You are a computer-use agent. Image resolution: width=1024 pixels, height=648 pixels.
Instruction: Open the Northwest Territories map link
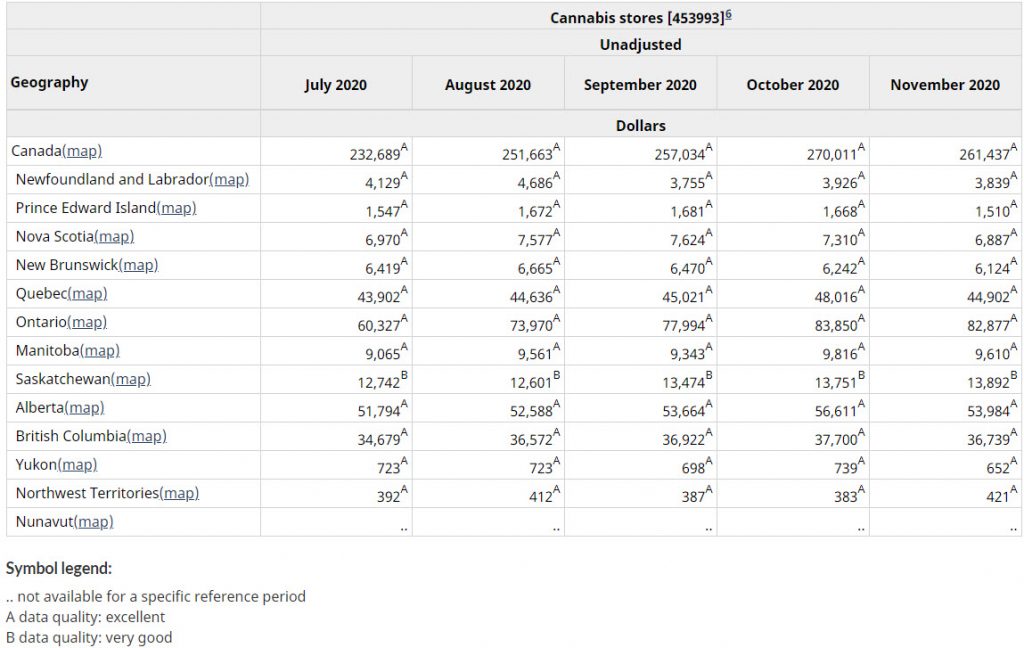click(x=179, y=493)
